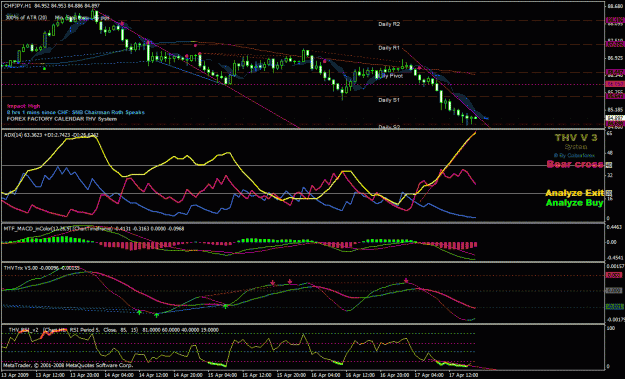Screen dimensions: 625x379
Task: Click the Bear cross signal label
Action: [x=575, y=164]
